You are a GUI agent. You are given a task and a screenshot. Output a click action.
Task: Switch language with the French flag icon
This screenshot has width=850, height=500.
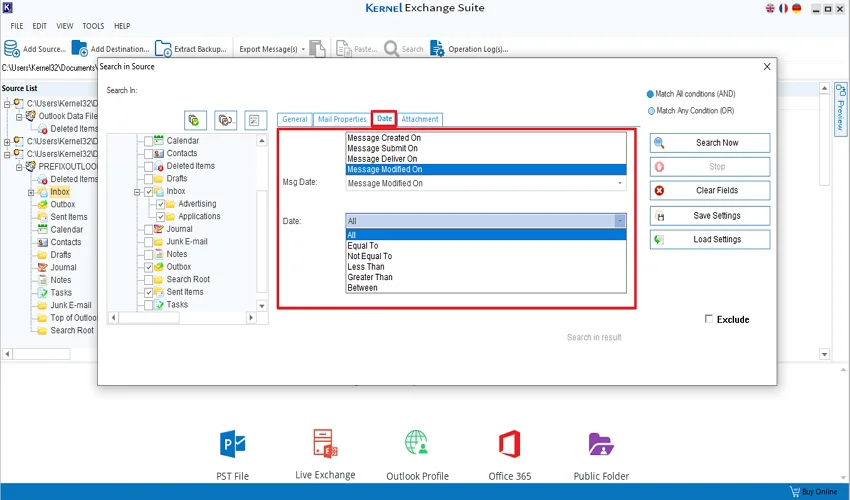click(783, 8)
